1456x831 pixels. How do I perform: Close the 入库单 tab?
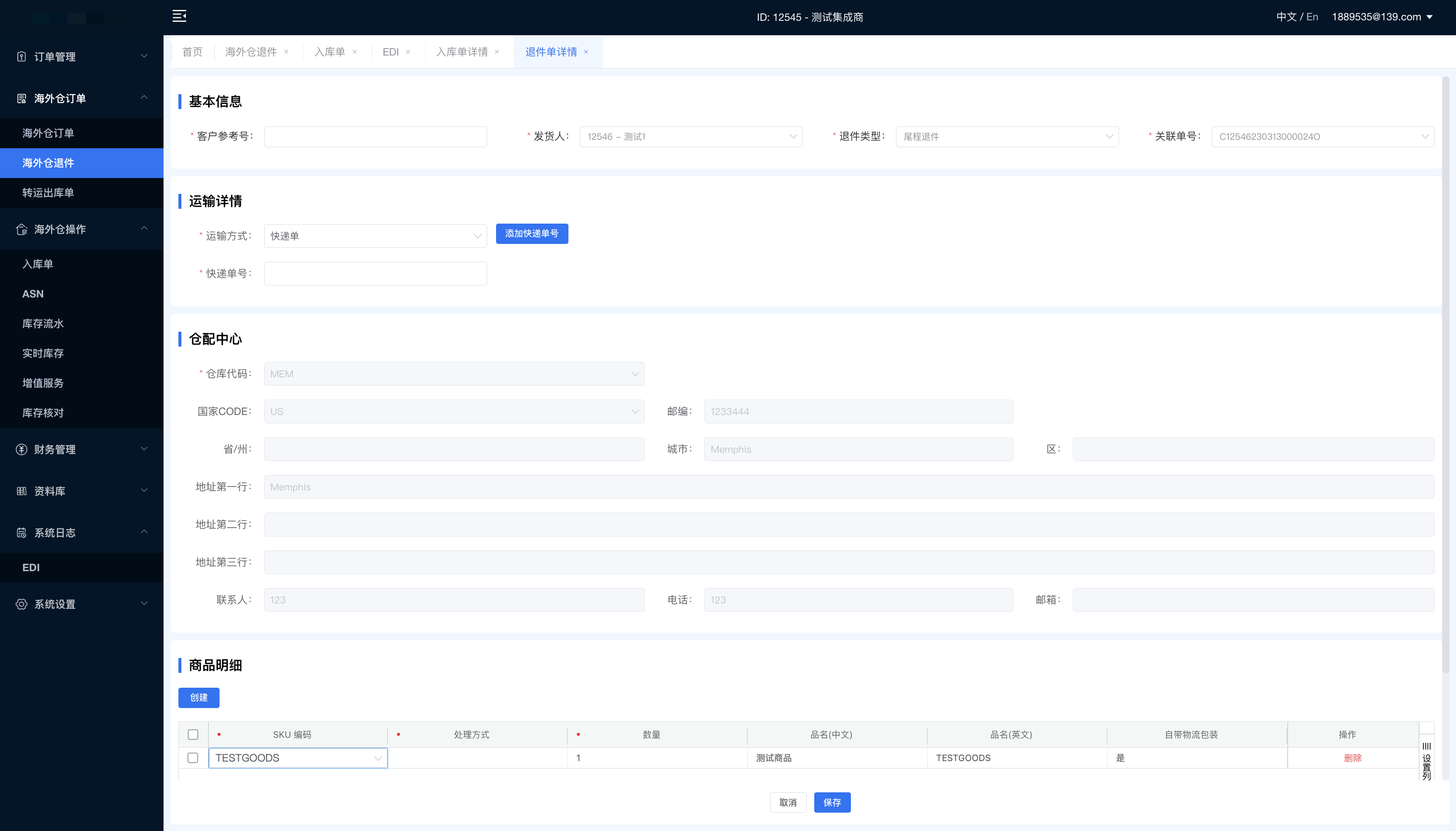point(355,52)
